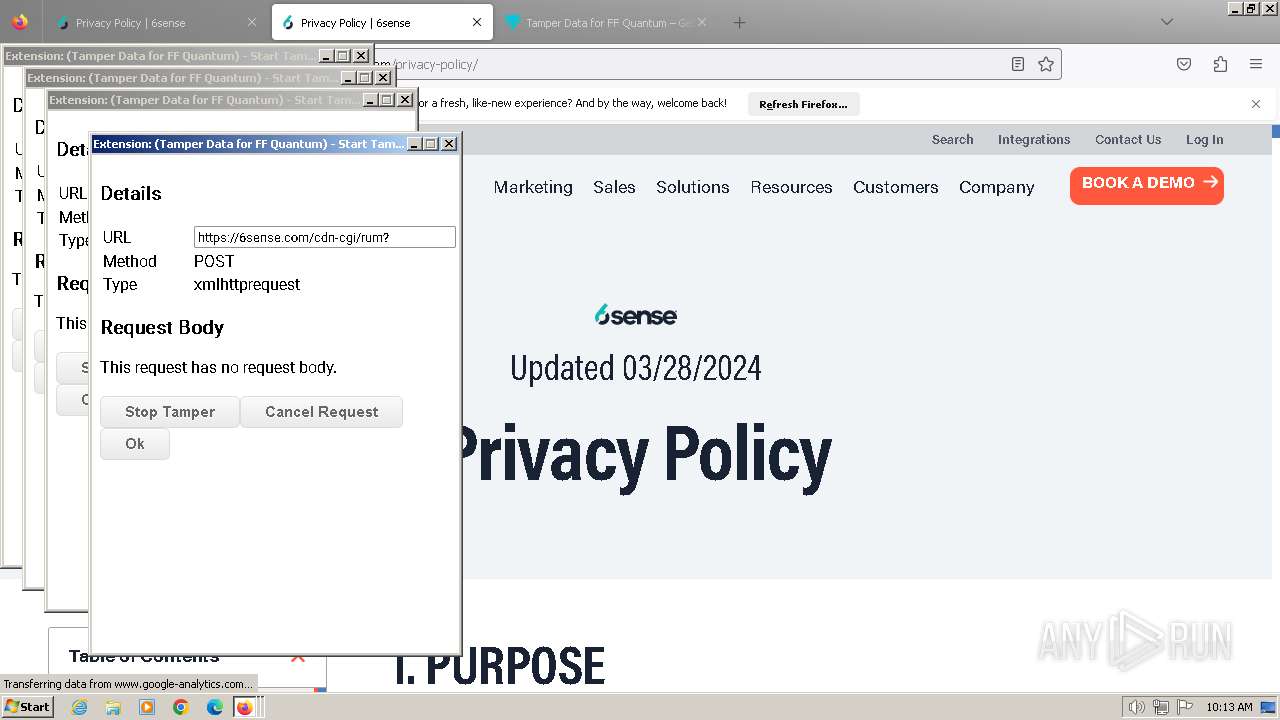Open the Windows Start menu
The image size is (1280, 720).
[27, 706]
